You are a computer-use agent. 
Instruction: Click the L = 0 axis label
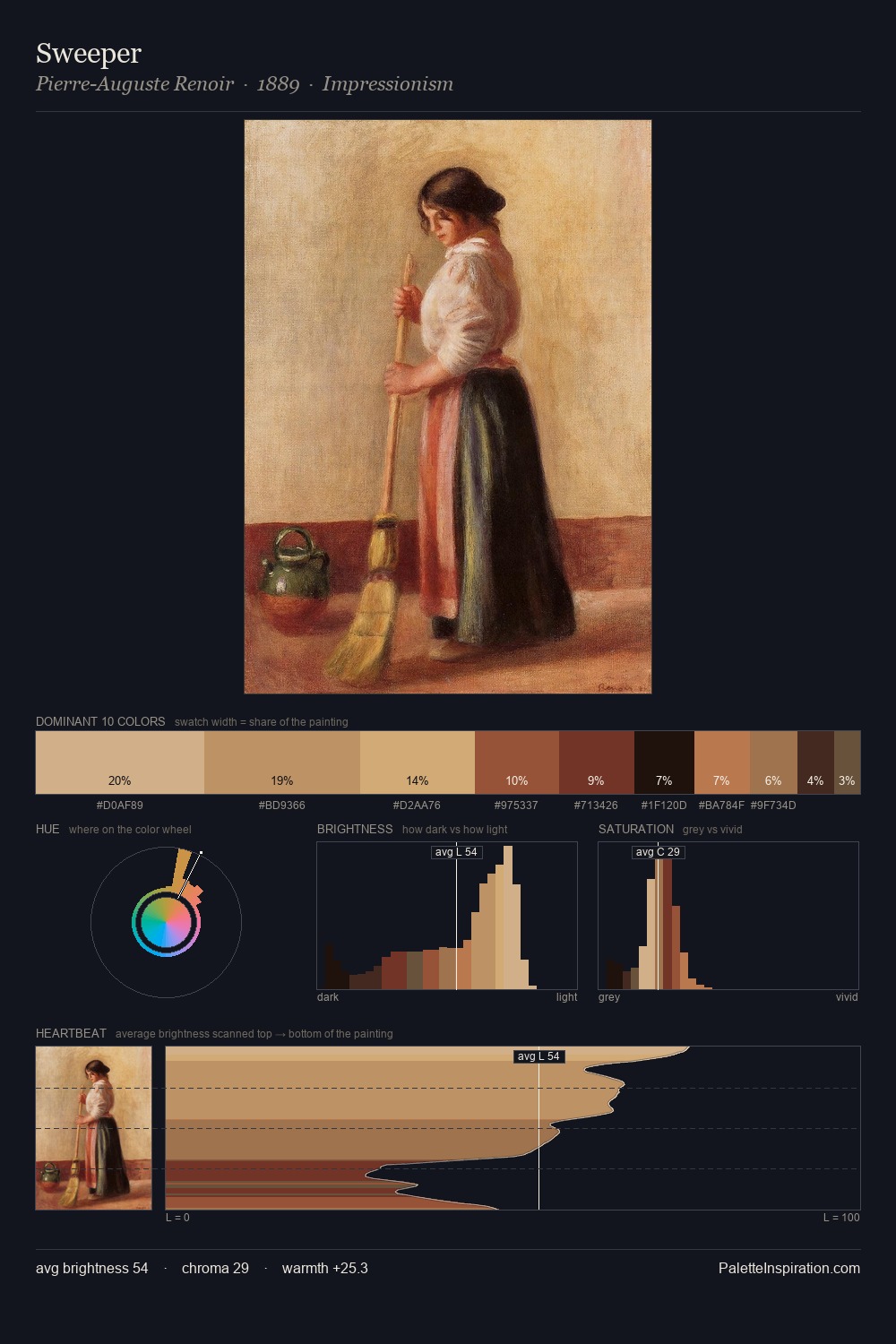[x=177, y=1218]
